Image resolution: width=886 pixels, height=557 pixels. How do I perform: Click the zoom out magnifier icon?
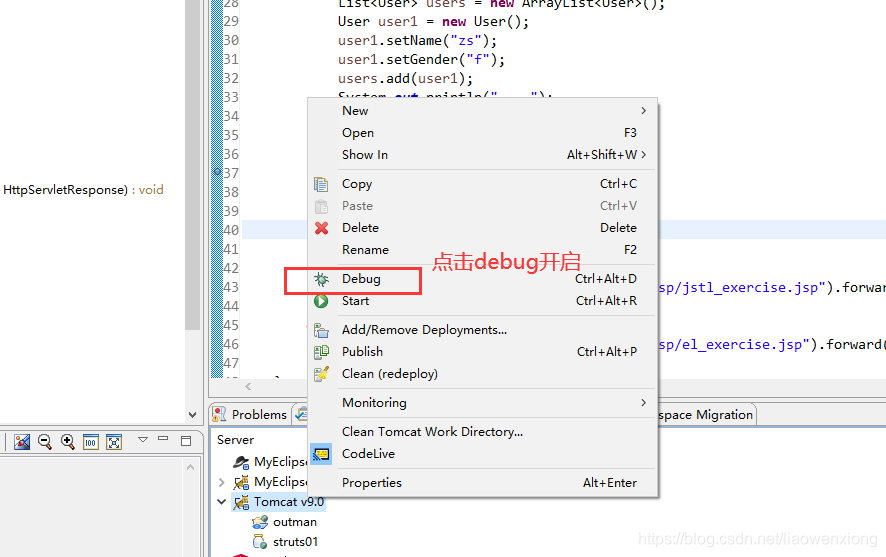45,442
